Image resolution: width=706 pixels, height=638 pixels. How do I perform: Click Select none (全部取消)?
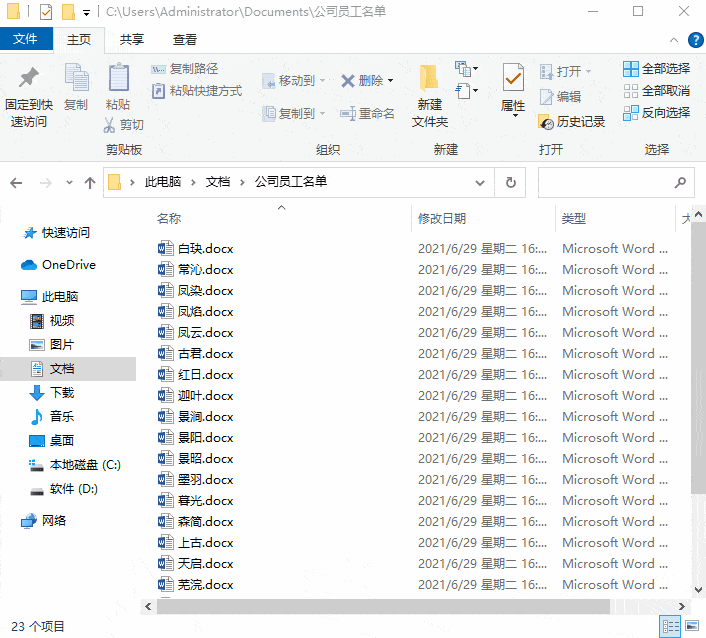coord(656,91)
